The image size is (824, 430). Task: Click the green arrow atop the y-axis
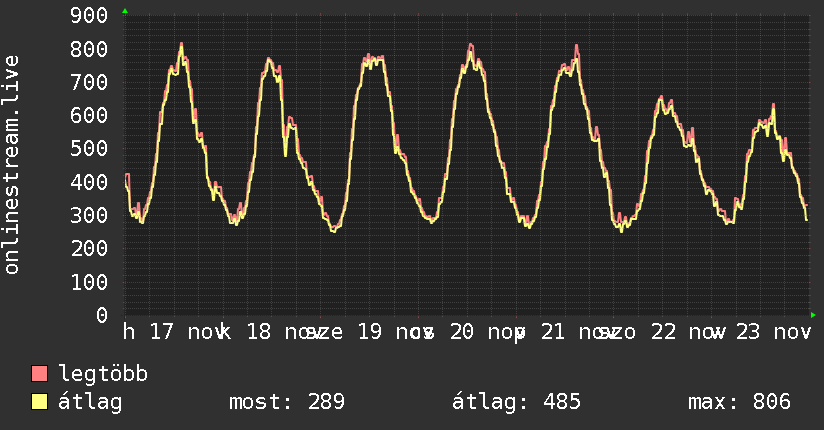click(125, 11)
